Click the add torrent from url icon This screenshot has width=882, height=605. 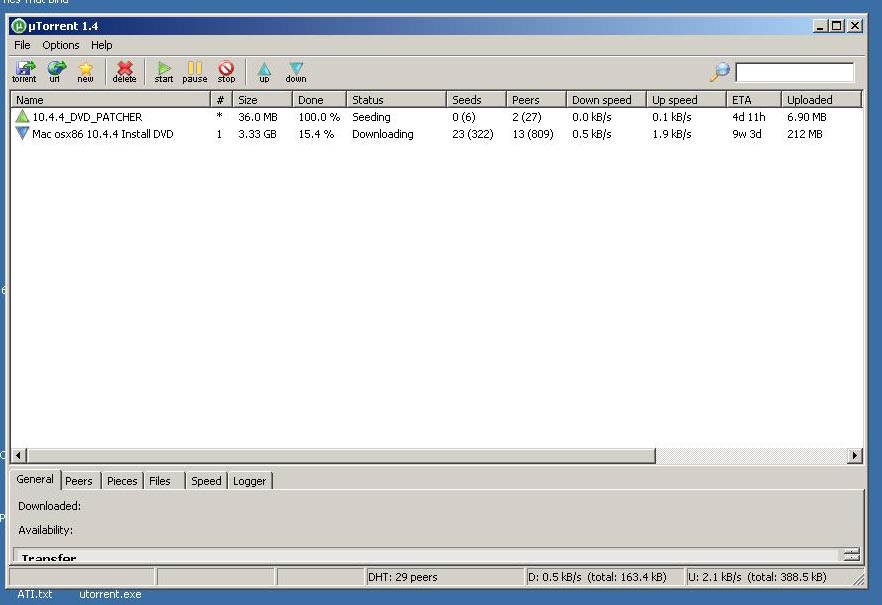[55, 71]
